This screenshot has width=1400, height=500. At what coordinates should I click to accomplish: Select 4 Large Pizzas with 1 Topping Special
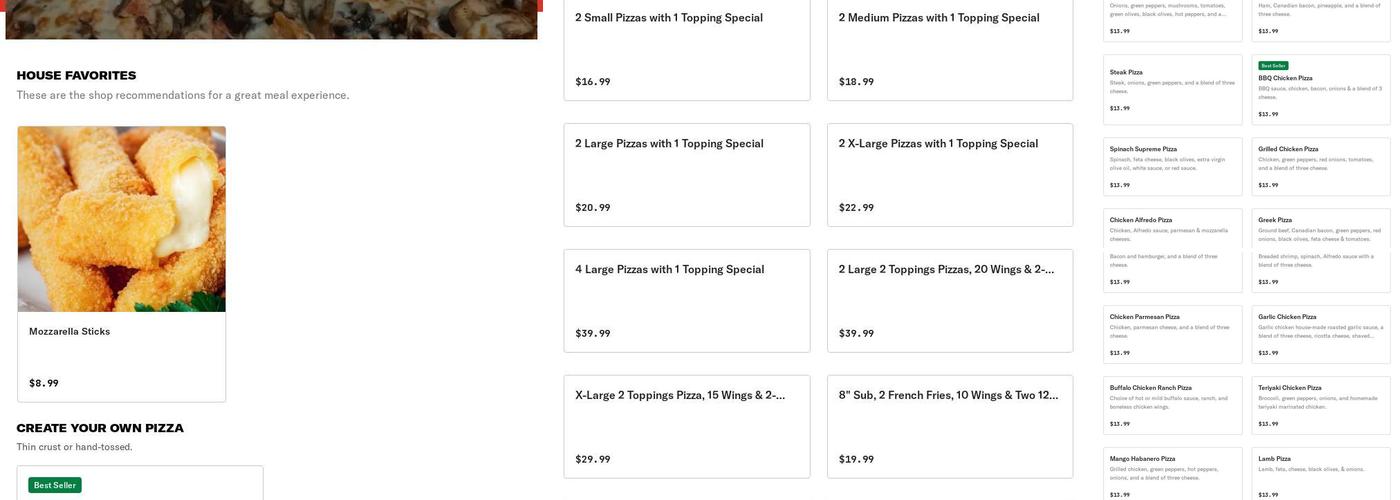tap(686, 300)
